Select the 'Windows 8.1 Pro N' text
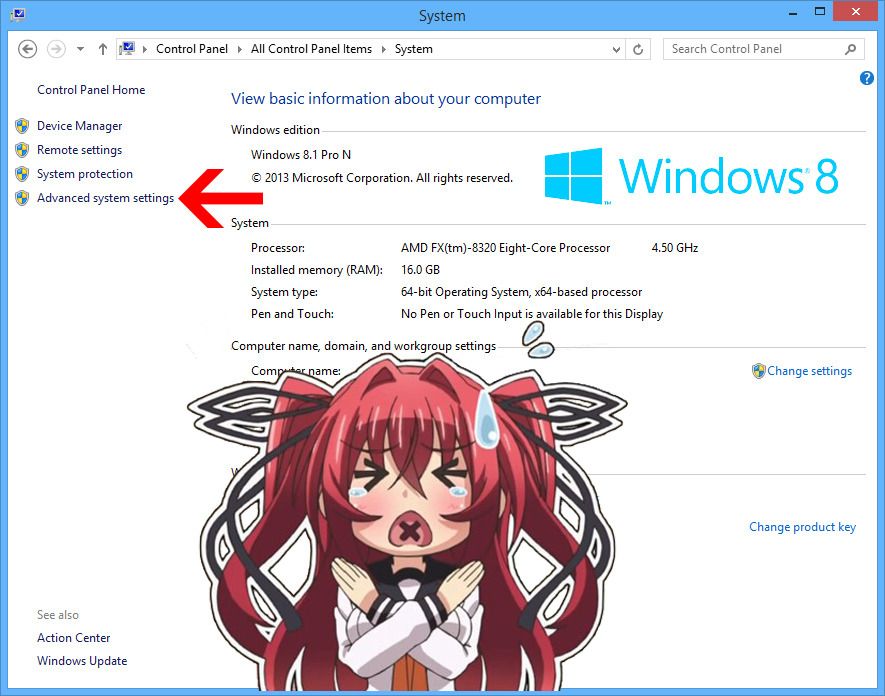Image resolution: width=885 pixels, height=696 pixels. point(301,155)
